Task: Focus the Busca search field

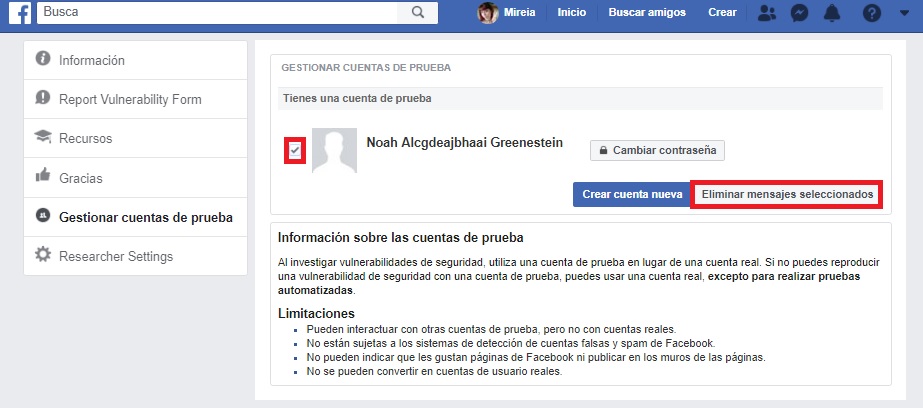Action: 218,12
